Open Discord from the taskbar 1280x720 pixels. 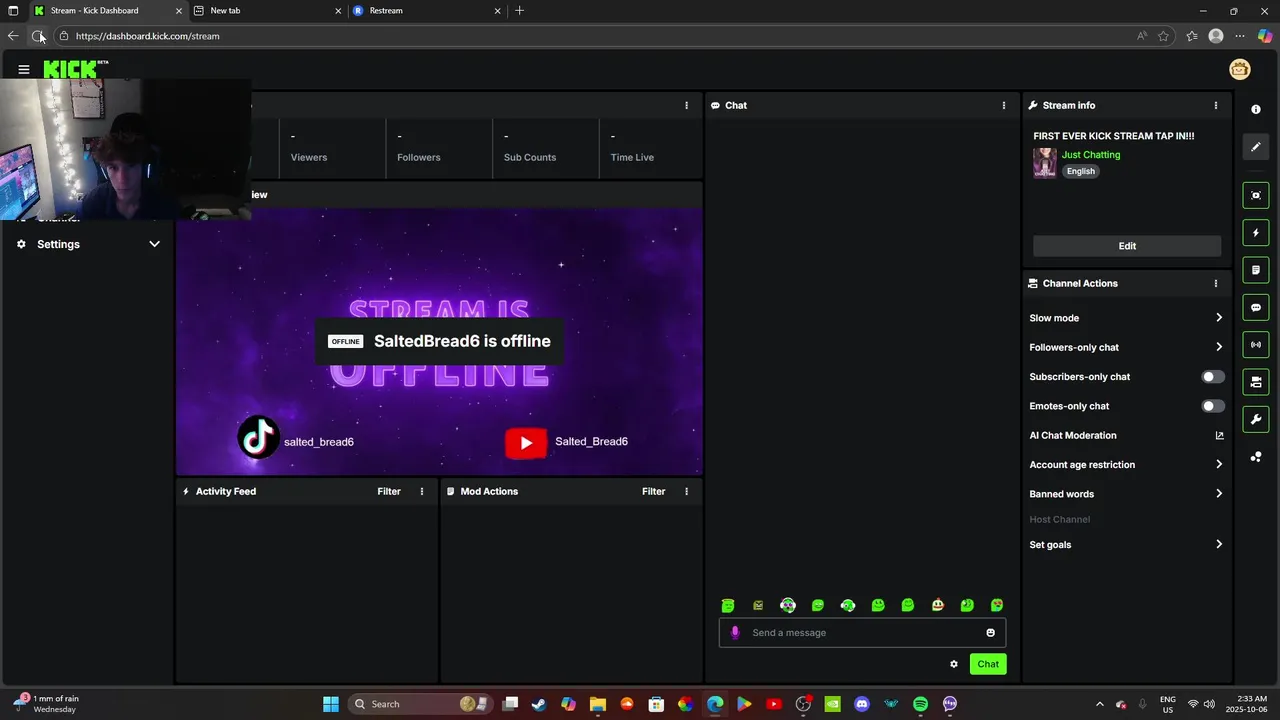[x=862, y=704]
